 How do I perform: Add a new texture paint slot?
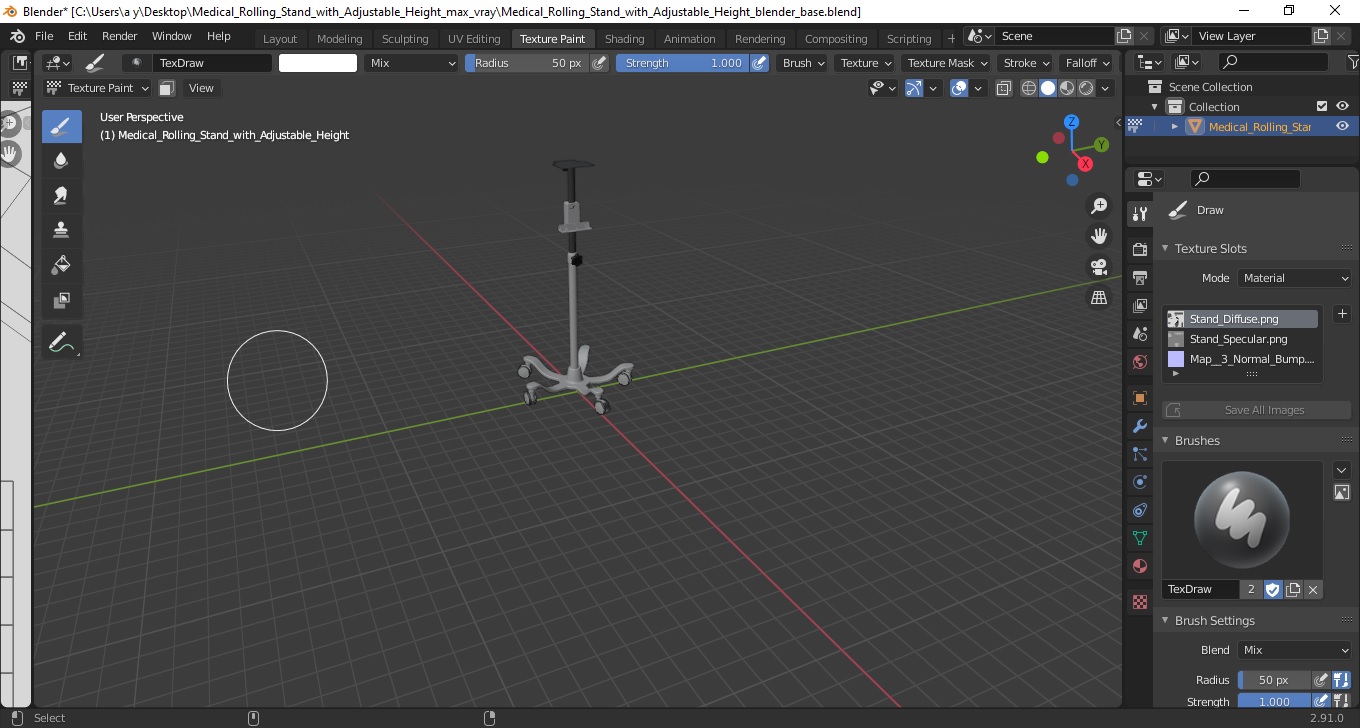[x=1342, y=314]
